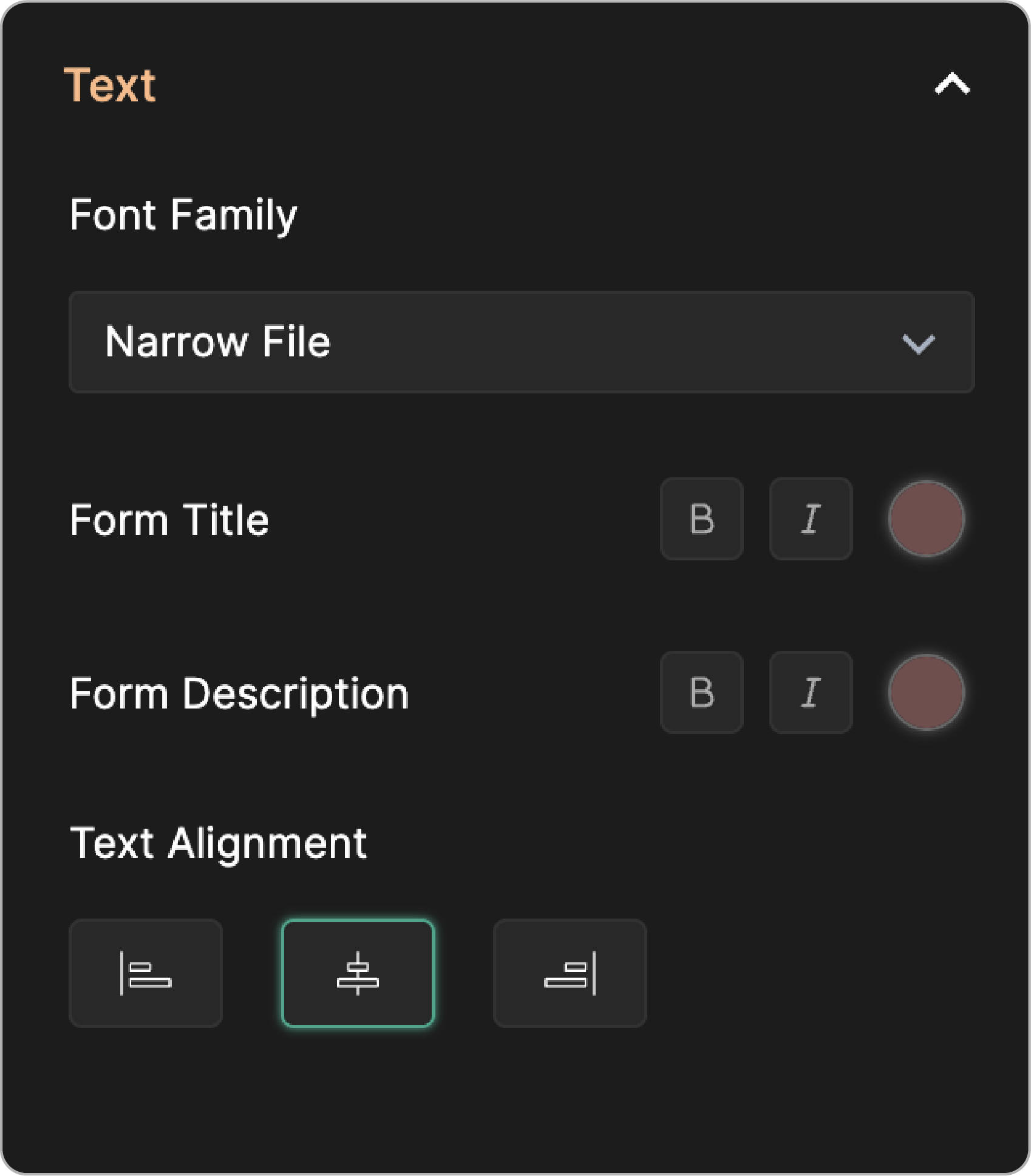1031x1176 pixels.
Task: Toggle italic for Form Title
Action: [811, 518]
